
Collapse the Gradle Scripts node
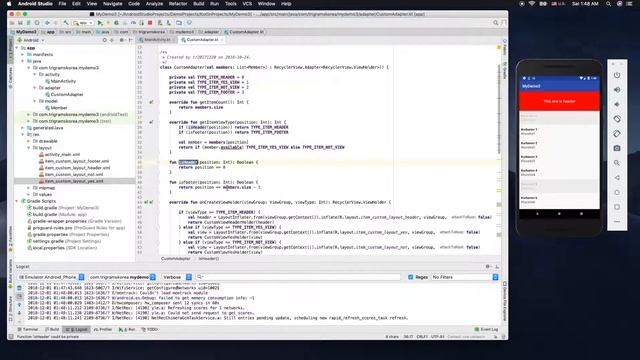pos(17,201)
